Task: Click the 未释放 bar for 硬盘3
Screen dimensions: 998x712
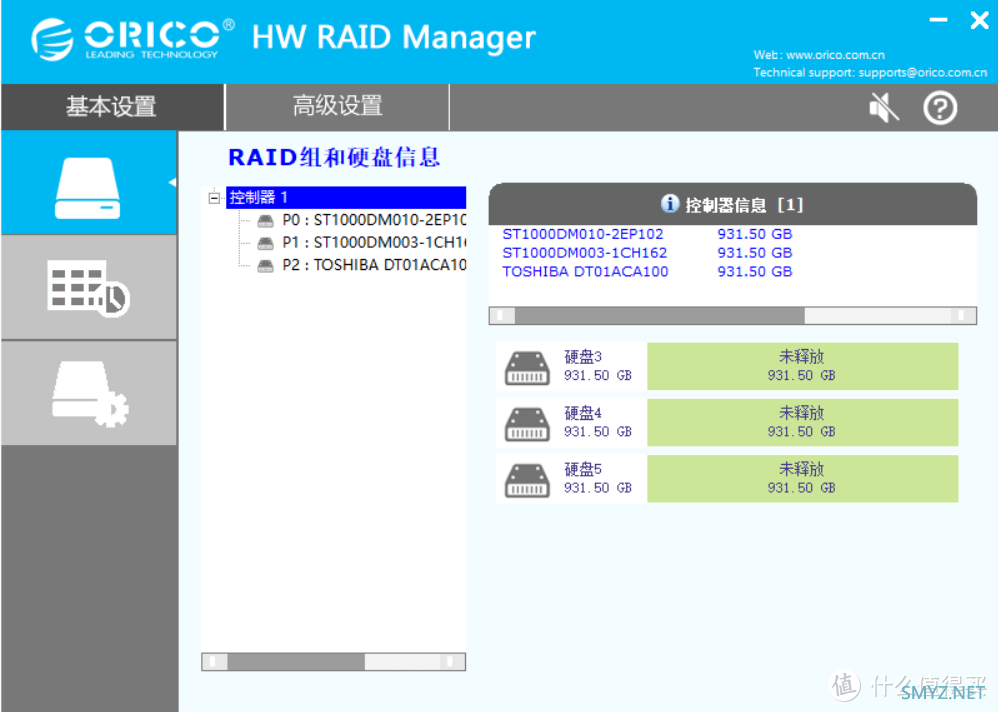Action: [x=802, y=366]
